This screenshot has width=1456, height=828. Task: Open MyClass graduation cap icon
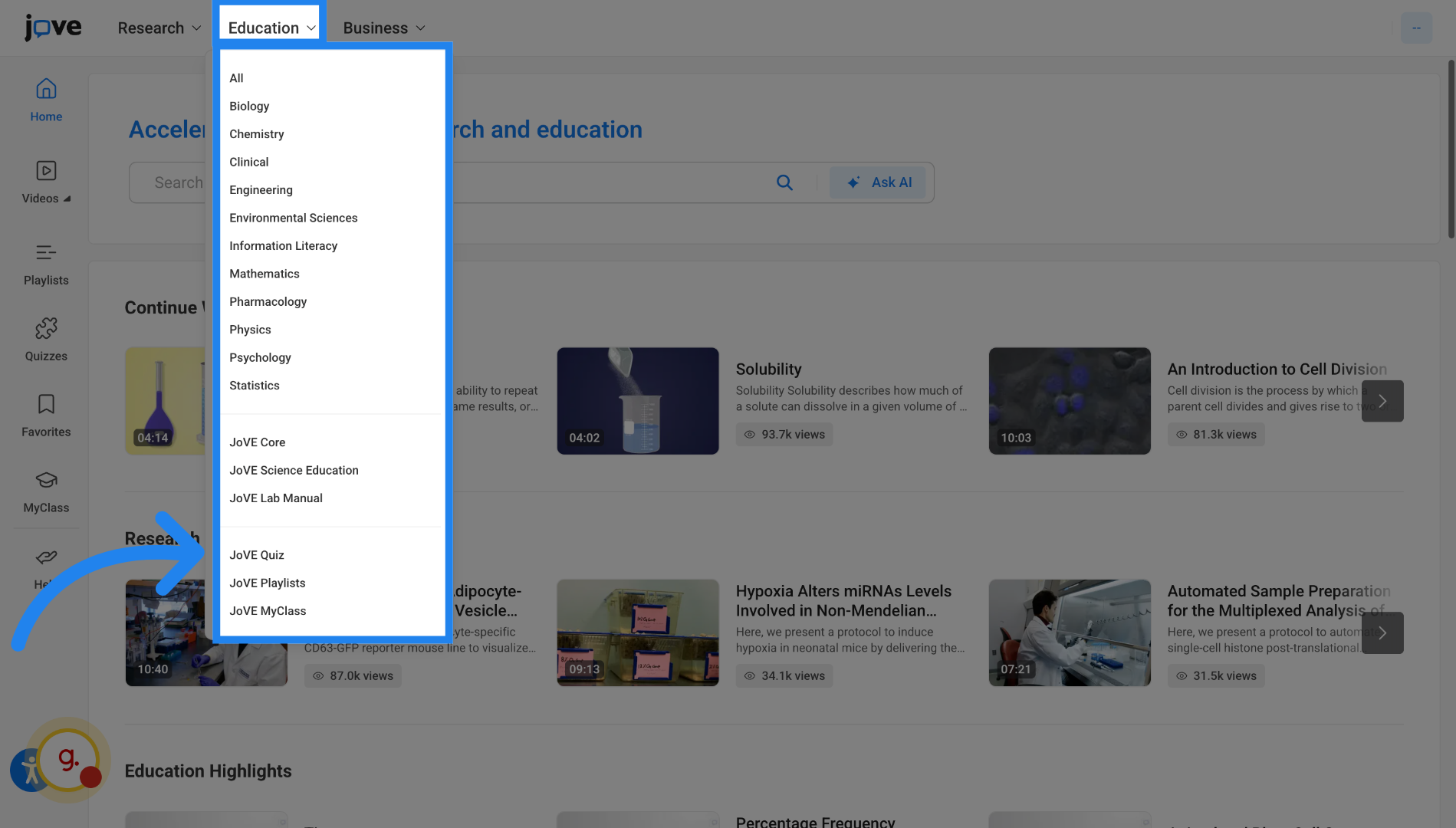click(x=46, y=492)
